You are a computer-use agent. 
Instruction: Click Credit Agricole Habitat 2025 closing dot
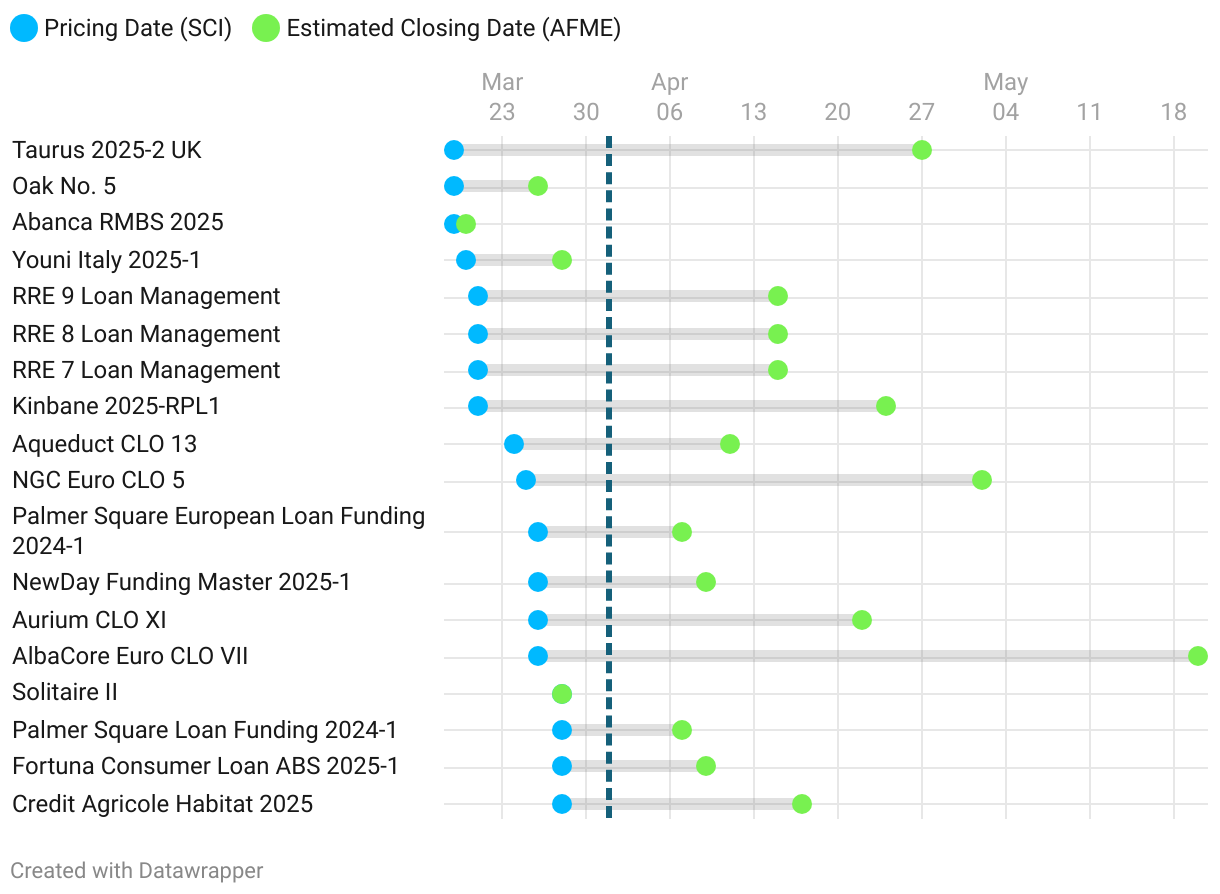pos(802,804)
